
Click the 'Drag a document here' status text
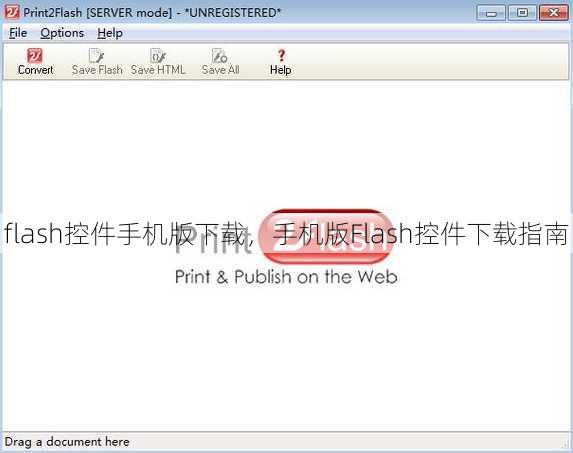(x=67, y=442)
